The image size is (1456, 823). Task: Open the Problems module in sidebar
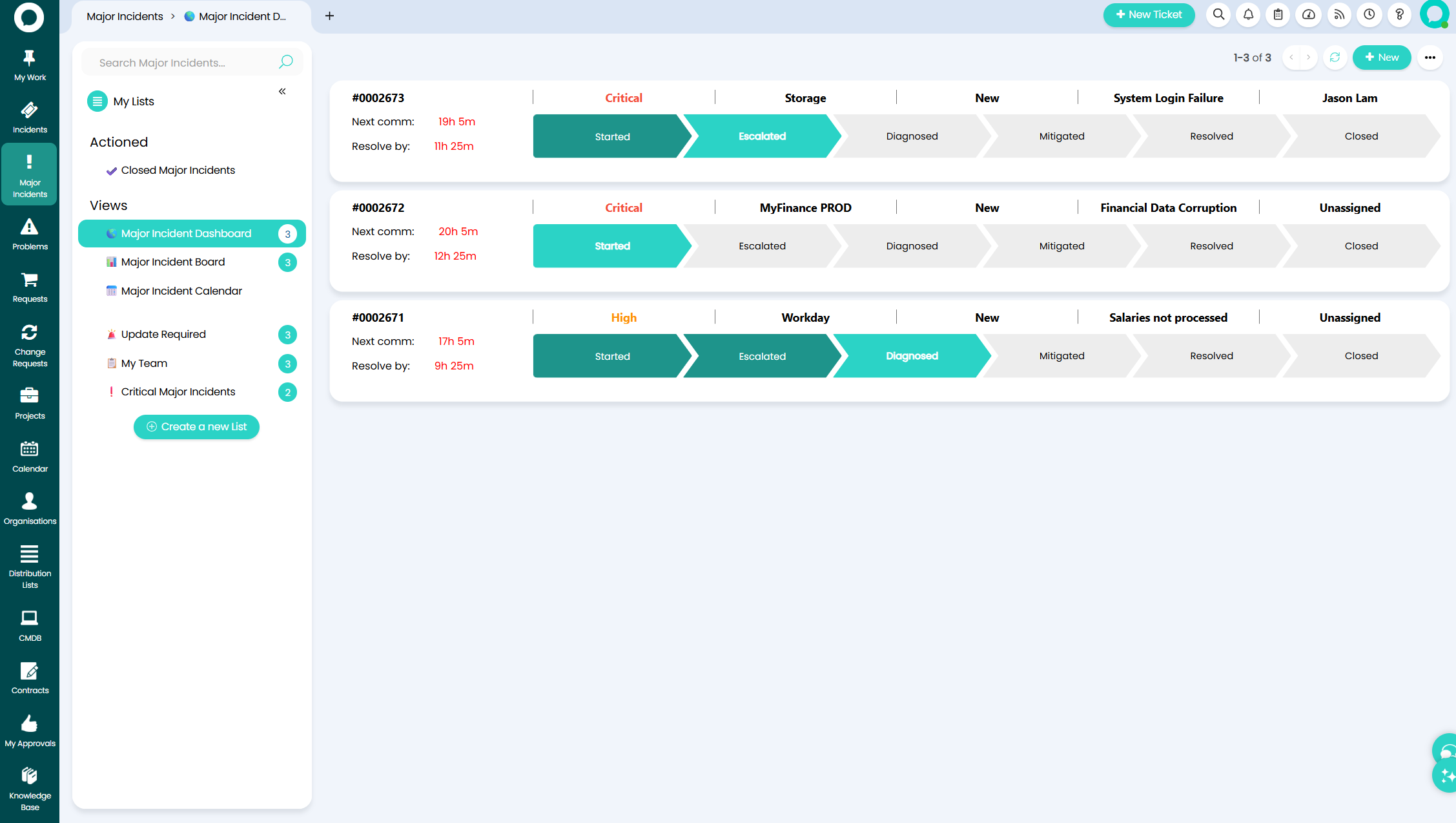(x=30, y=234)
